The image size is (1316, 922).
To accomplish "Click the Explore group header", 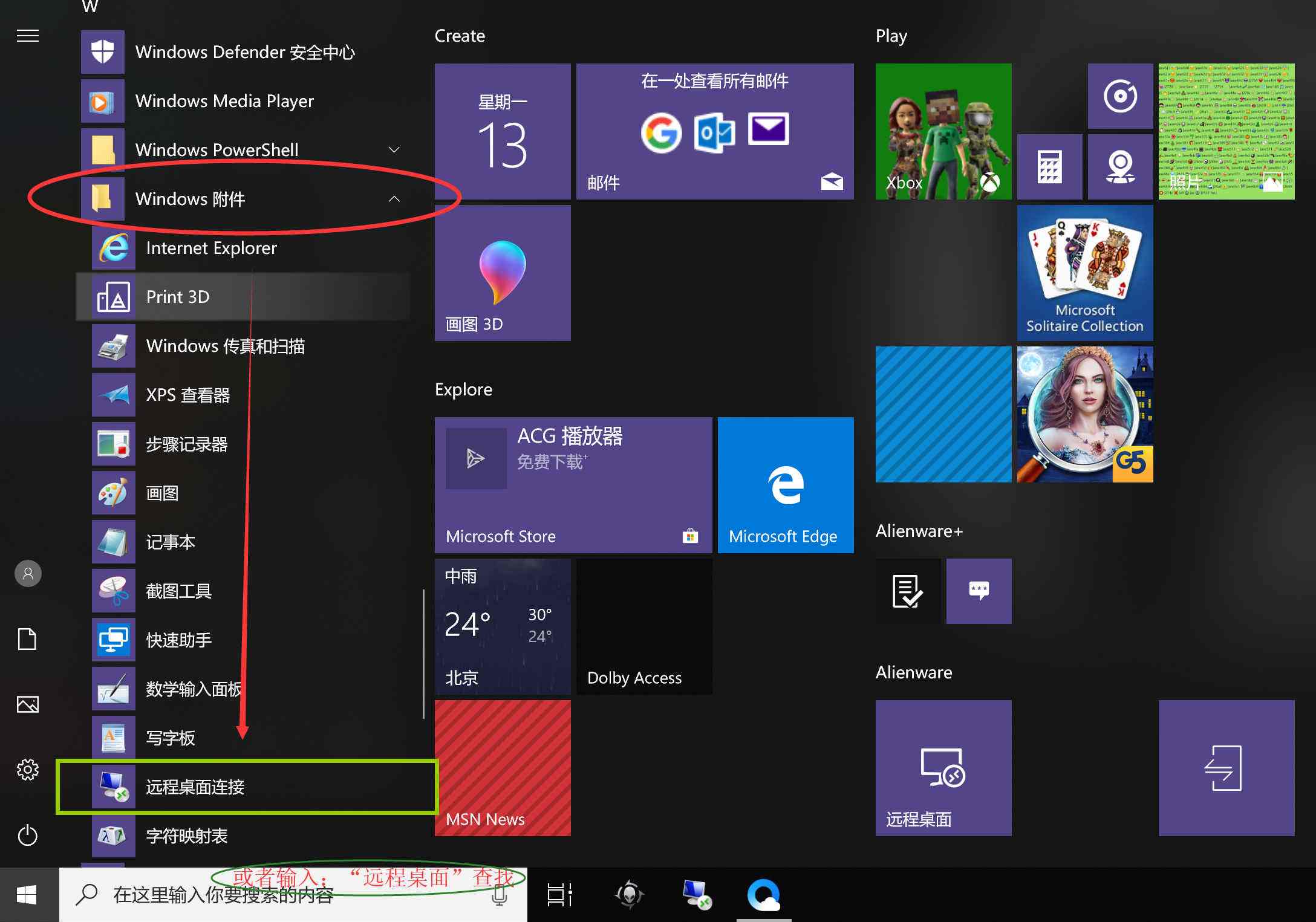I will point(463,389).
